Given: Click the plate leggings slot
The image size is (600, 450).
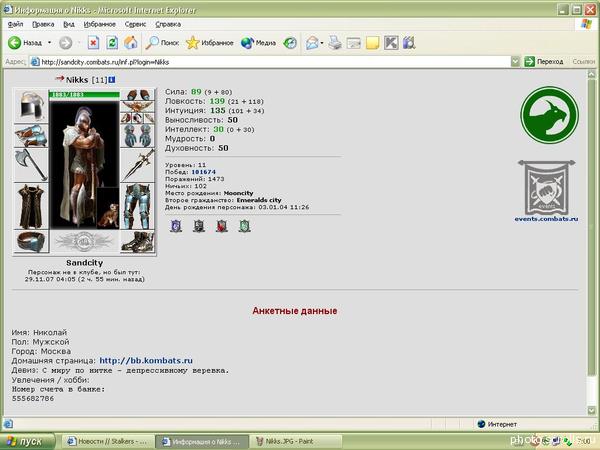Looking at the screenshot, I should (138, 206).
